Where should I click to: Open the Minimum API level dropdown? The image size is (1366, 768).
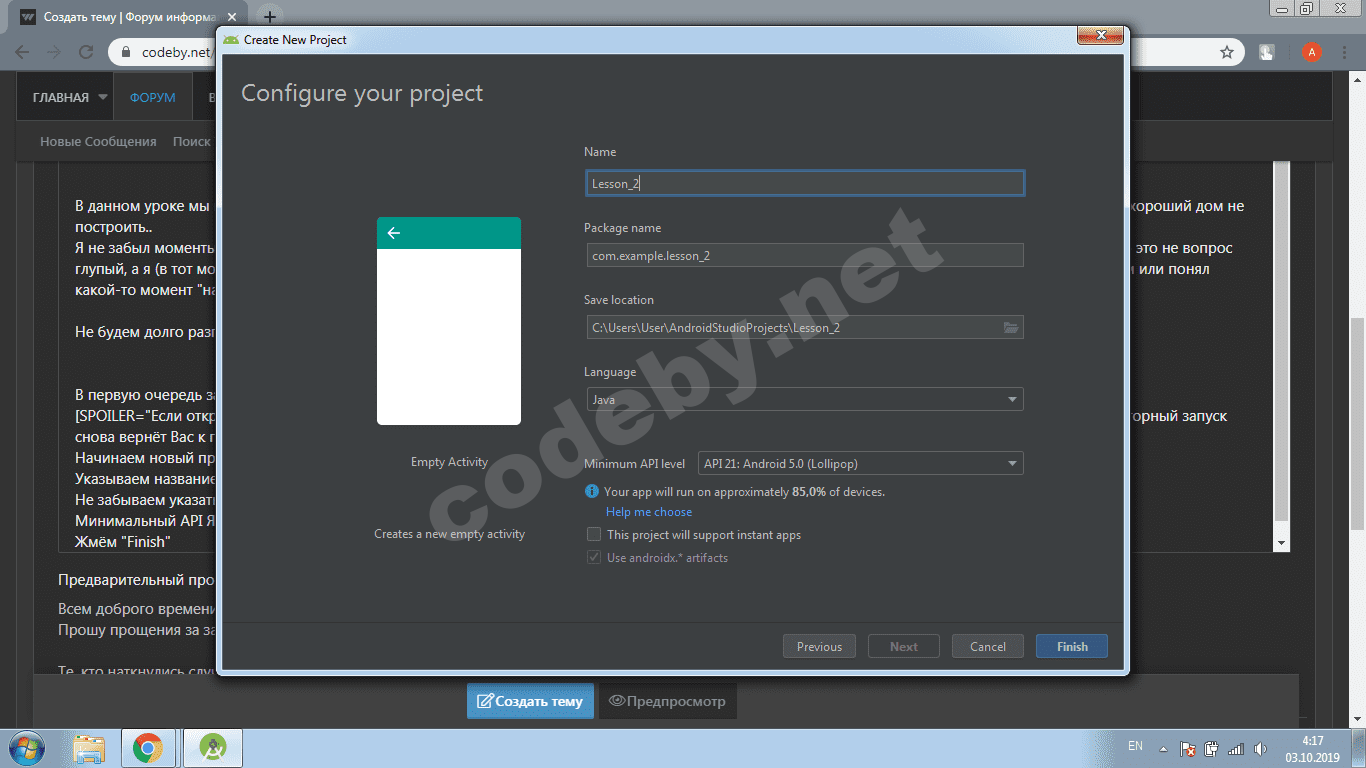[860, 463]
